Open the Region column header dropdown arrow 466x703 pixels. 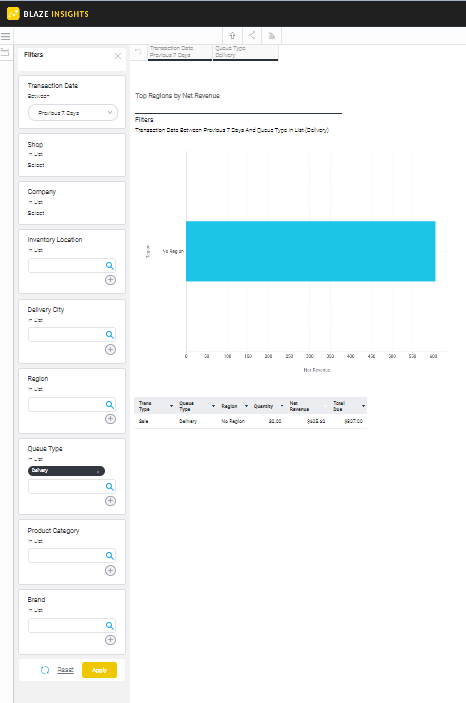246,406
